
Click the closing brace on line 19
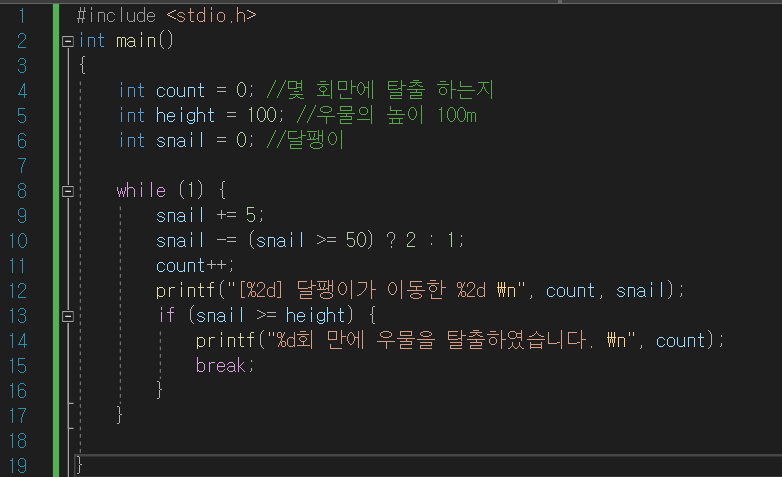point(79,466)
